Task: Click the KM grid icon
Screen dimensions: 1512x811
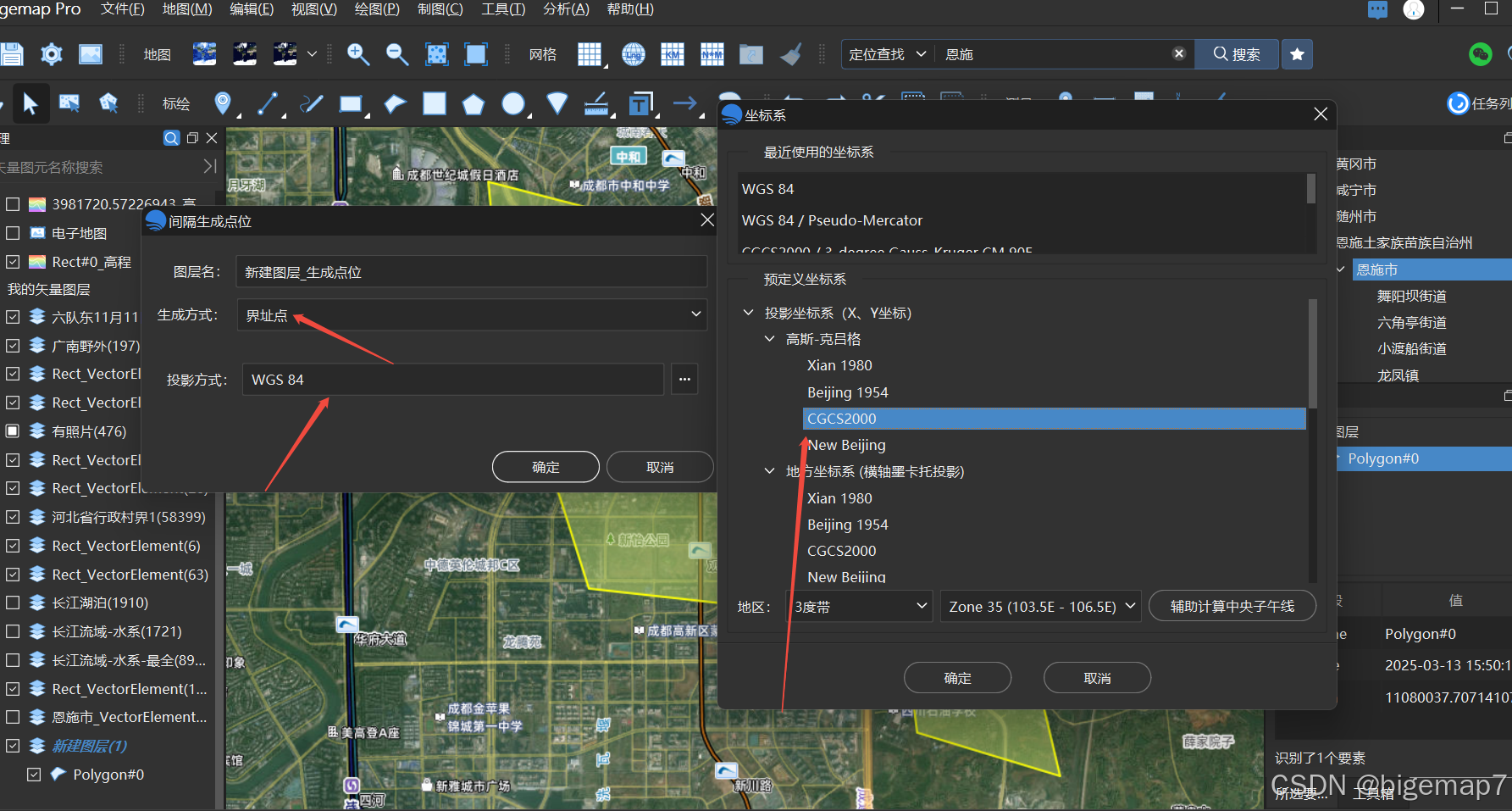Action: pos(673,54)
